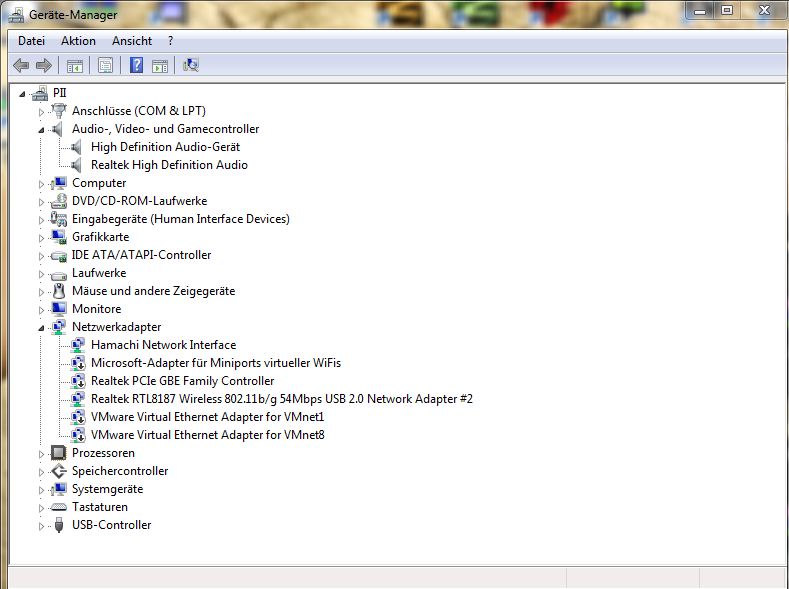This screenshot has width=789, height=589.
Task: Select the Eingabegeräte (Human Interface Devices) label
Action: tap(181, 219)
